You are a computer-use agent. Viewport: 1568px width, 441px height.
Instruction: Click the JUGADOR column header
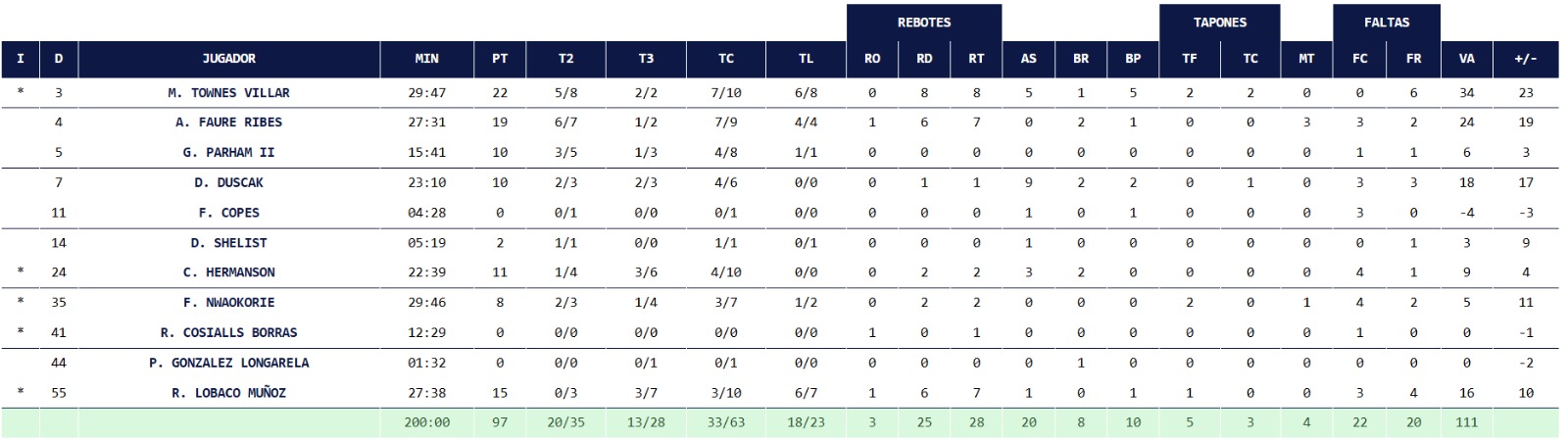[228, 59]
